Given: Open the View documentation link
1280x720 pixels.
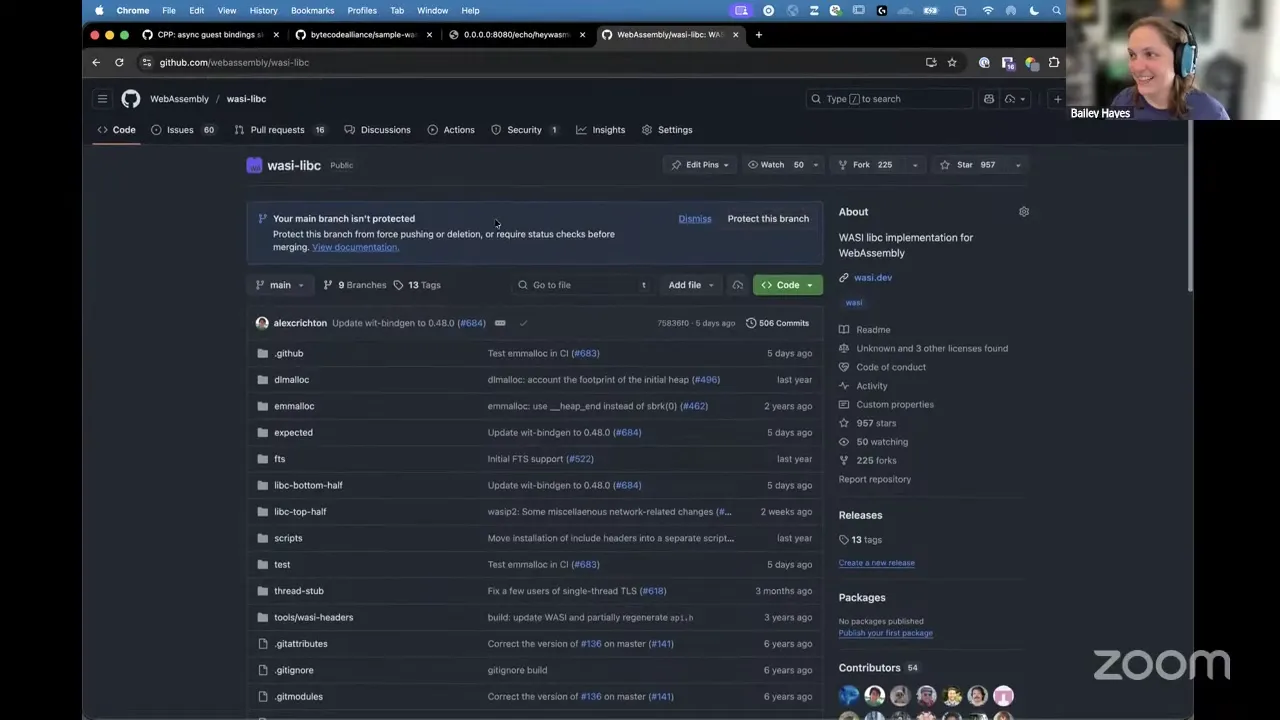Looking at the screenshot, I should click(x=355, y=247).
